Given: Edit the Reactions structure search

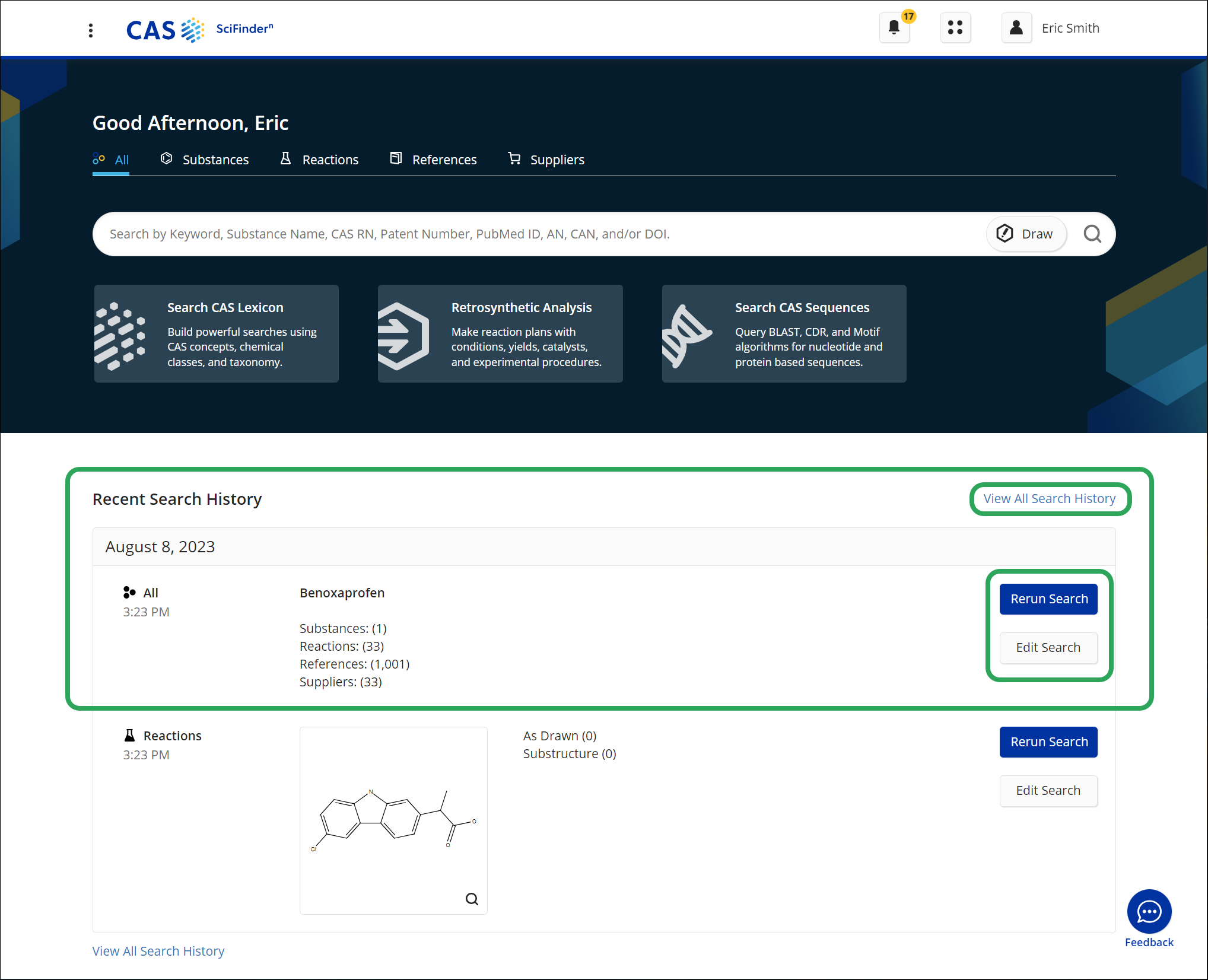Looking at the screenshot, I should coord(1048,791).
